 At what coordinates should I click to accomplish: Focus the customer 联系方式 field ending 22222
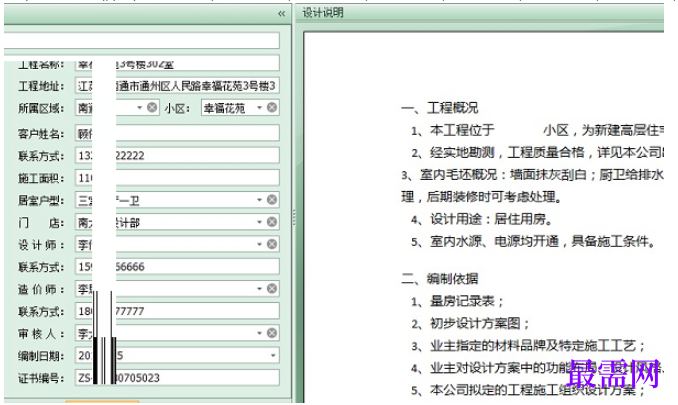pos(177,156)
